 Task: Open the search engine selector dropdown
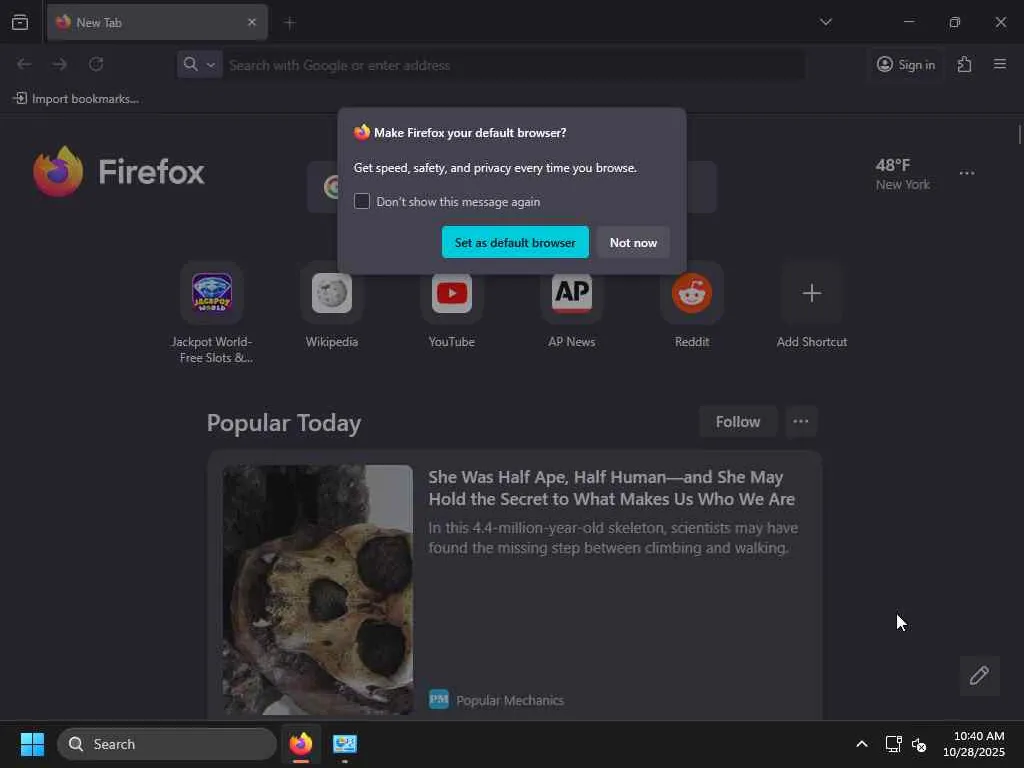(x=199, y=65)
